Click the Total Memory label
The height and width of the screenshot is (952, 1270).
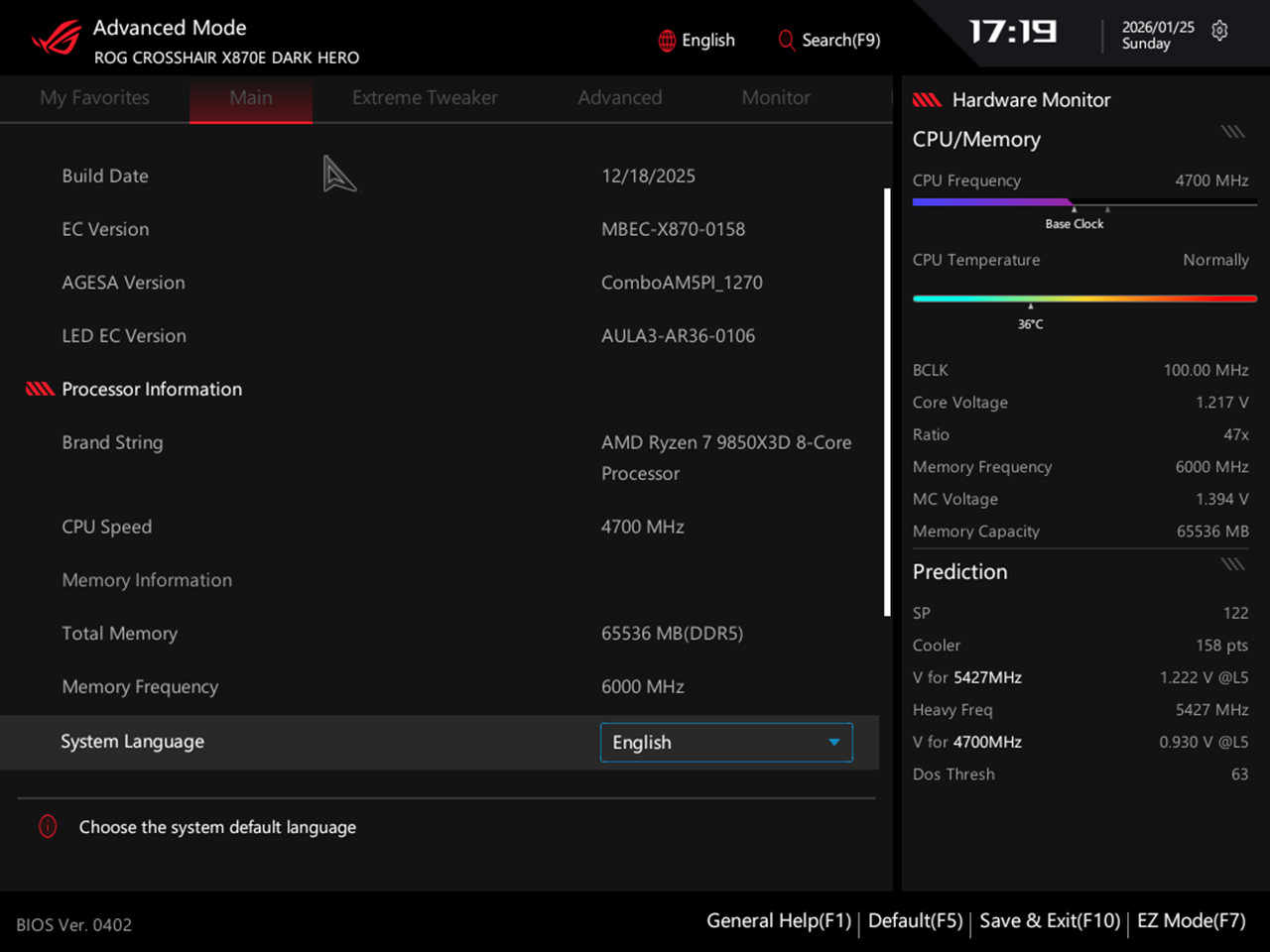click(120, 634)
